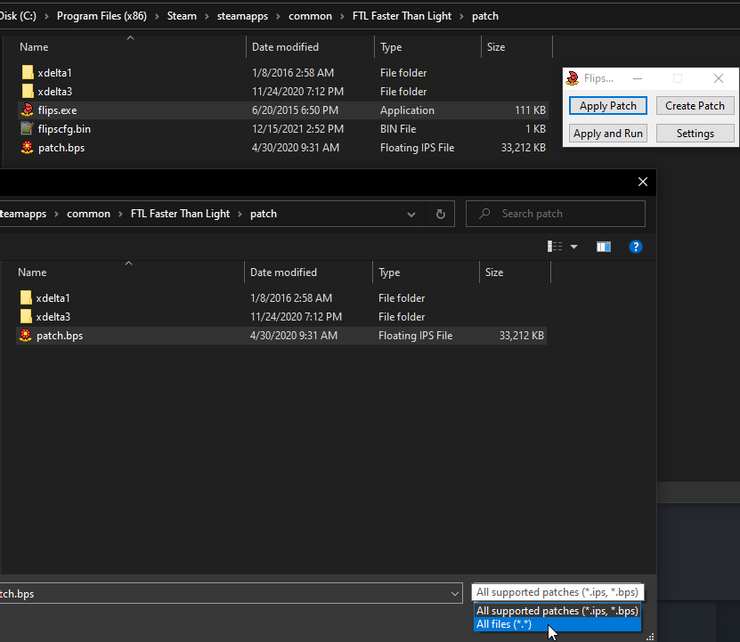Click the flipscfg.bin file icon
The height and width of the screenshot is (642, 740).
click(x=27, y=129)
